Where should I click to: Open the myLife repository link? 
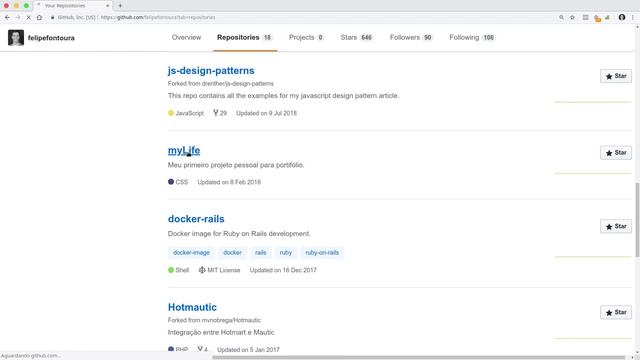(184, 150)
